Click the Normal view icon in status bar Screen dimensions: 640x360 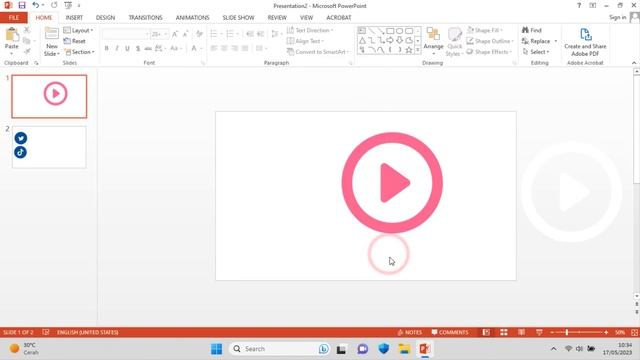tap(486, 332)
